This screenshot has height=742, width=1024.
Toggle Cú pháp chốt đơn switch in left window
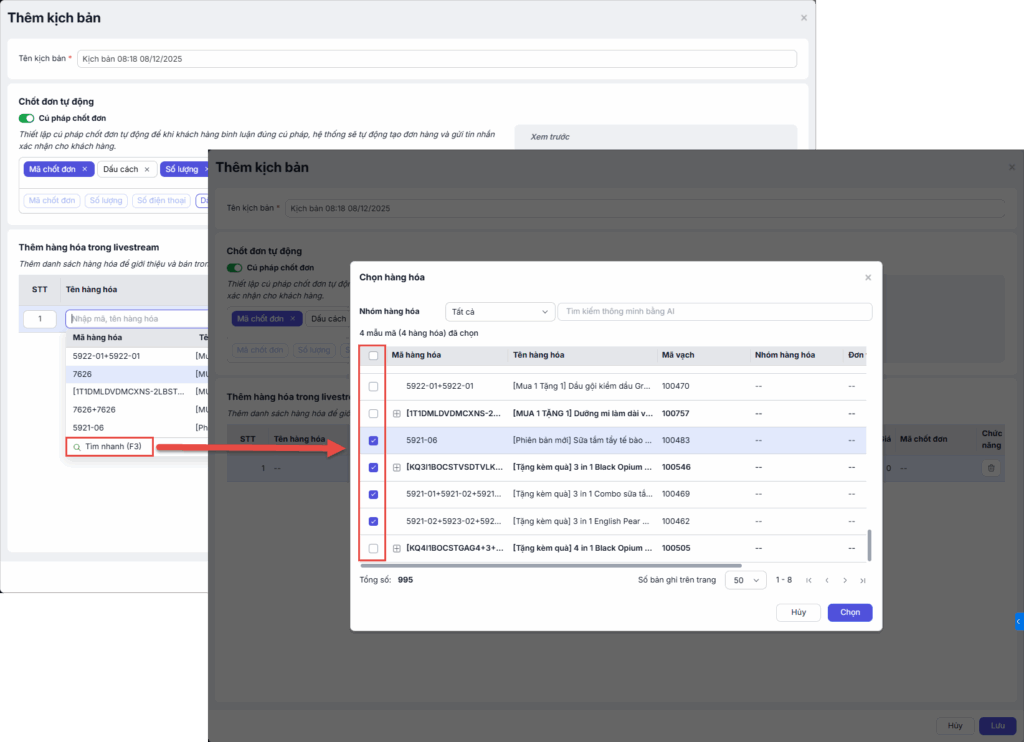26,118
